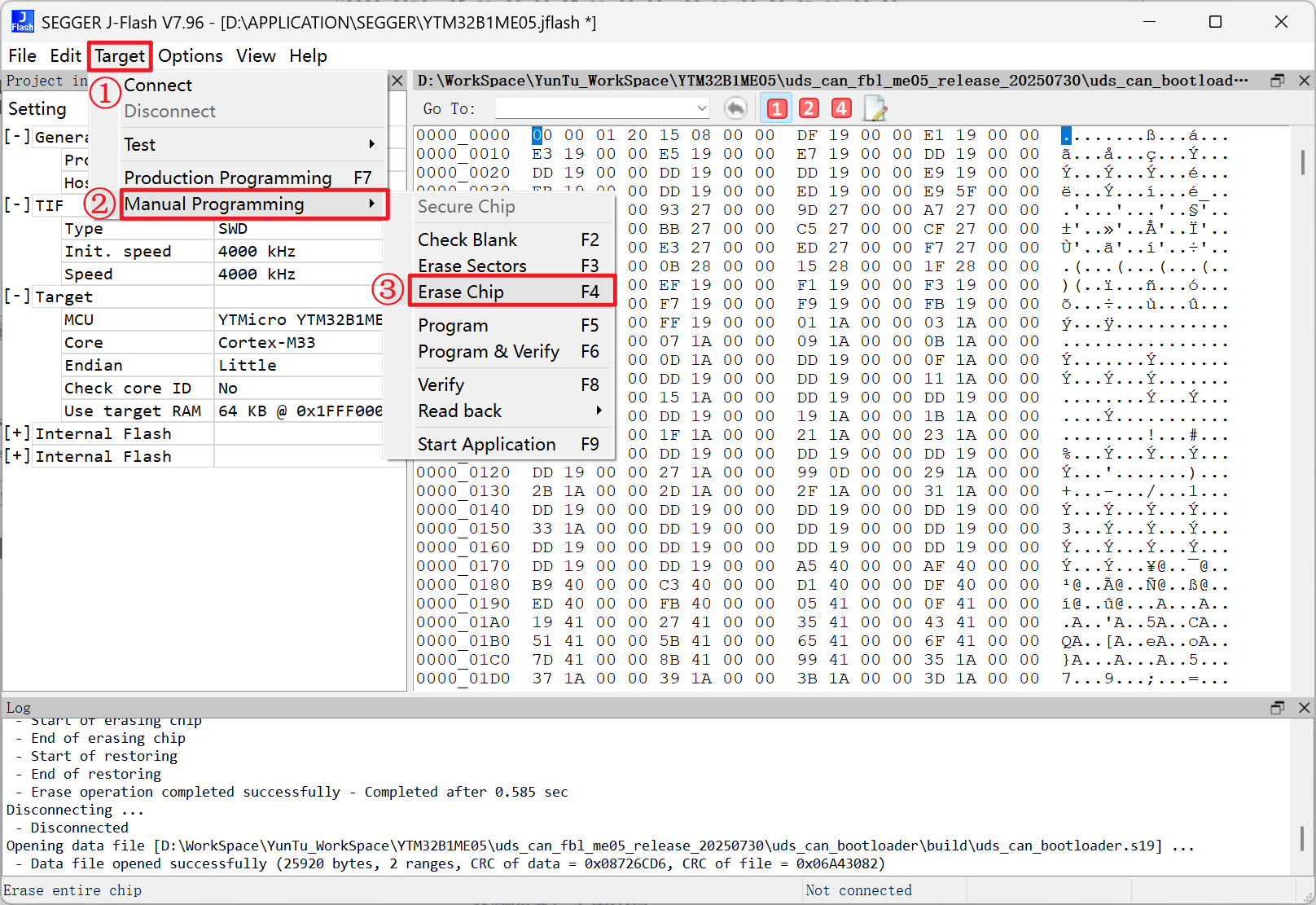This screenshot has width=1316, height=905.
Task: Collapse the TIF settings group
Action: [x=17, y=205]
